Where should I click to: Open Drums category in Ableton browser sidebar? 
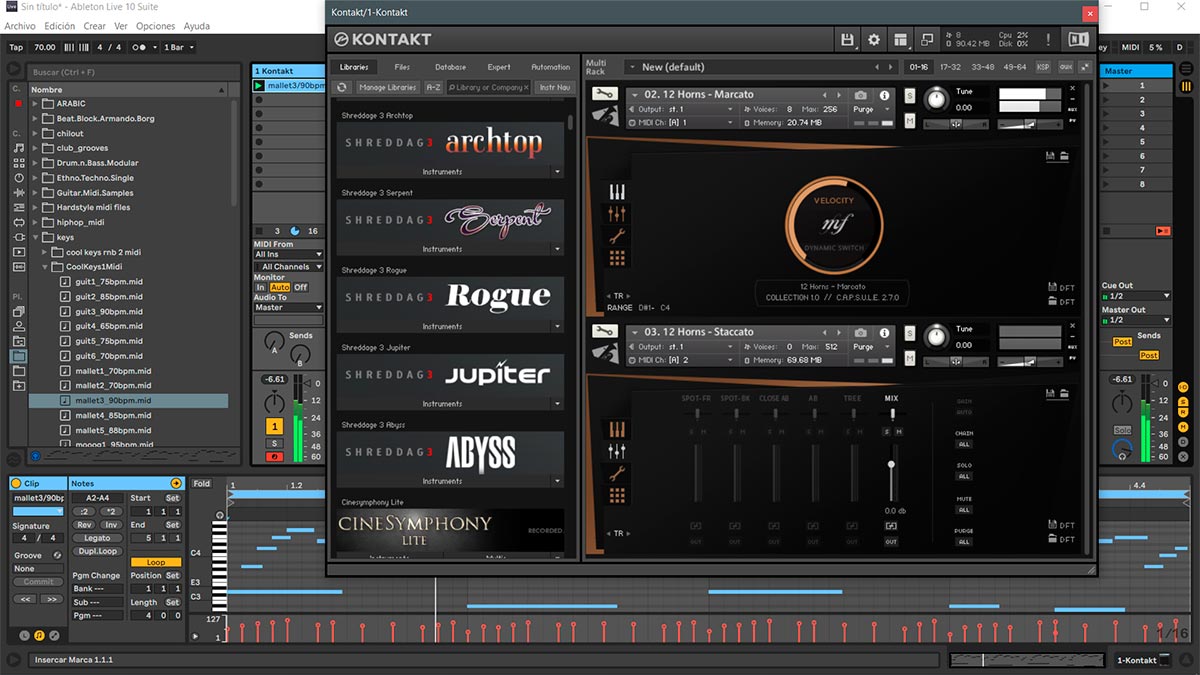tap(19, 163)
